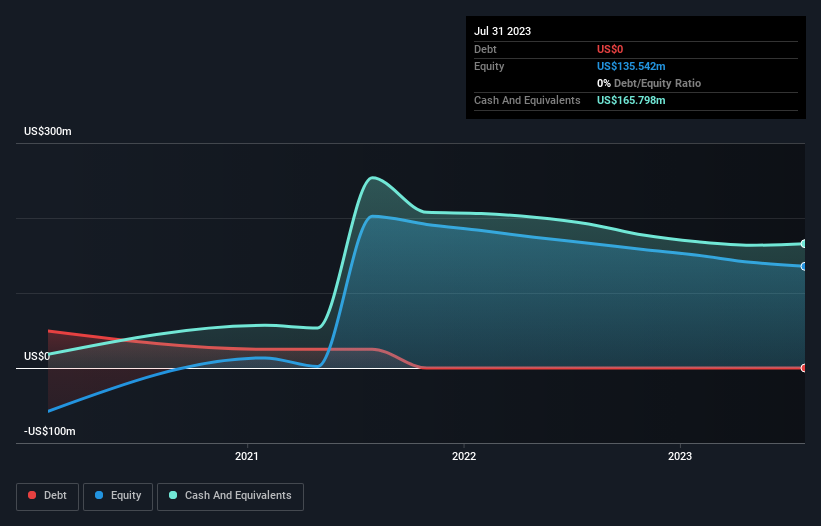821x526 pixels.
Task: Click the 2021 x-axis label
Action: coord(247,456)
